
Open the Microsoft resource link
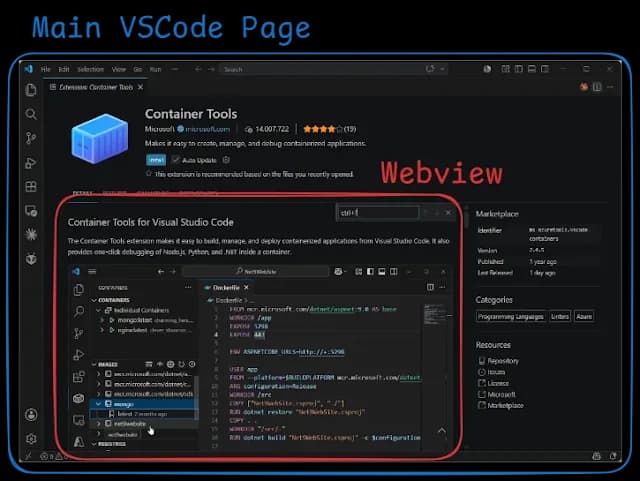coord(497,394)
